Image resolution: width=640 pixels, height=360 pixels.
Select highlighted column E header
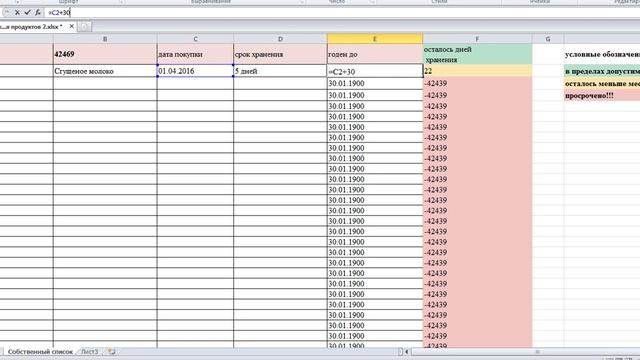click(x=375, y=39)
